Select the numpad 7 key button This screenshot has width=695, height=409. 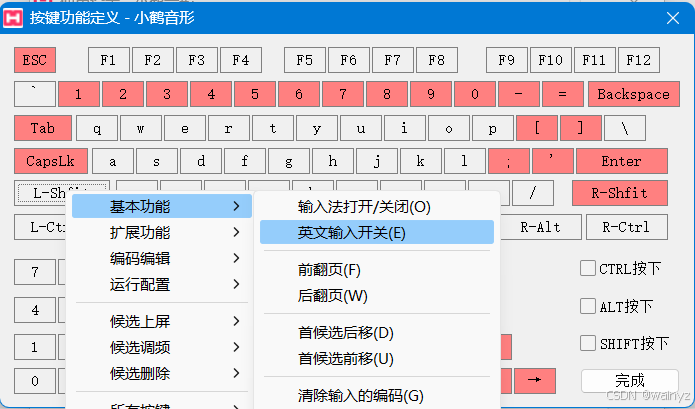(35, 272)
